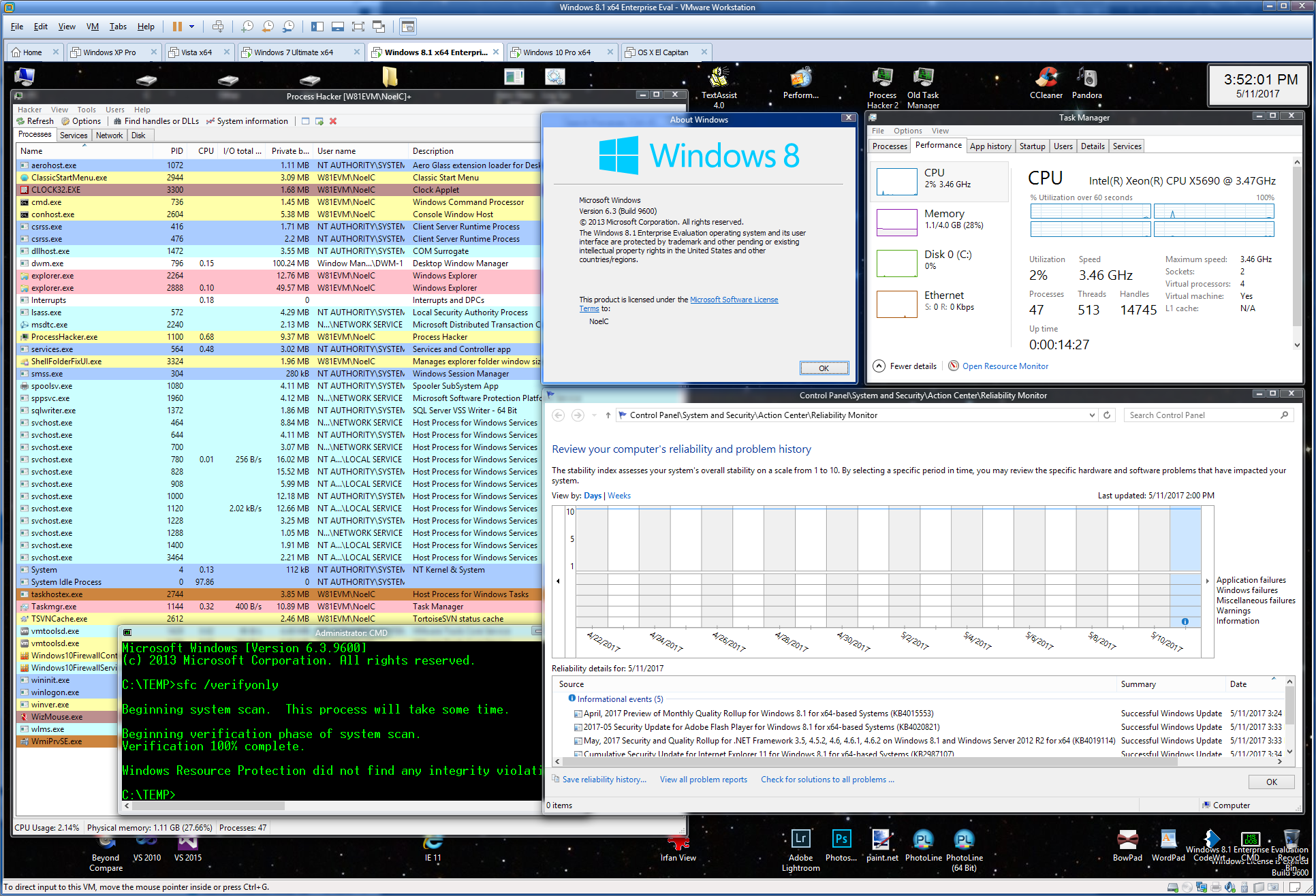This screenshot has width=1316, height=896.
Task: Click the send Ctrl+Alt+Del toolbar icon
Action: click(218, 27)
